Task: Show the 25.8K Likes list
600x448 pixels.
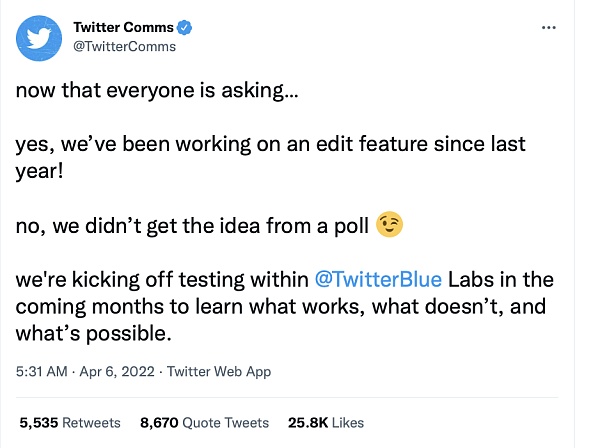Action: coord(326,423)
